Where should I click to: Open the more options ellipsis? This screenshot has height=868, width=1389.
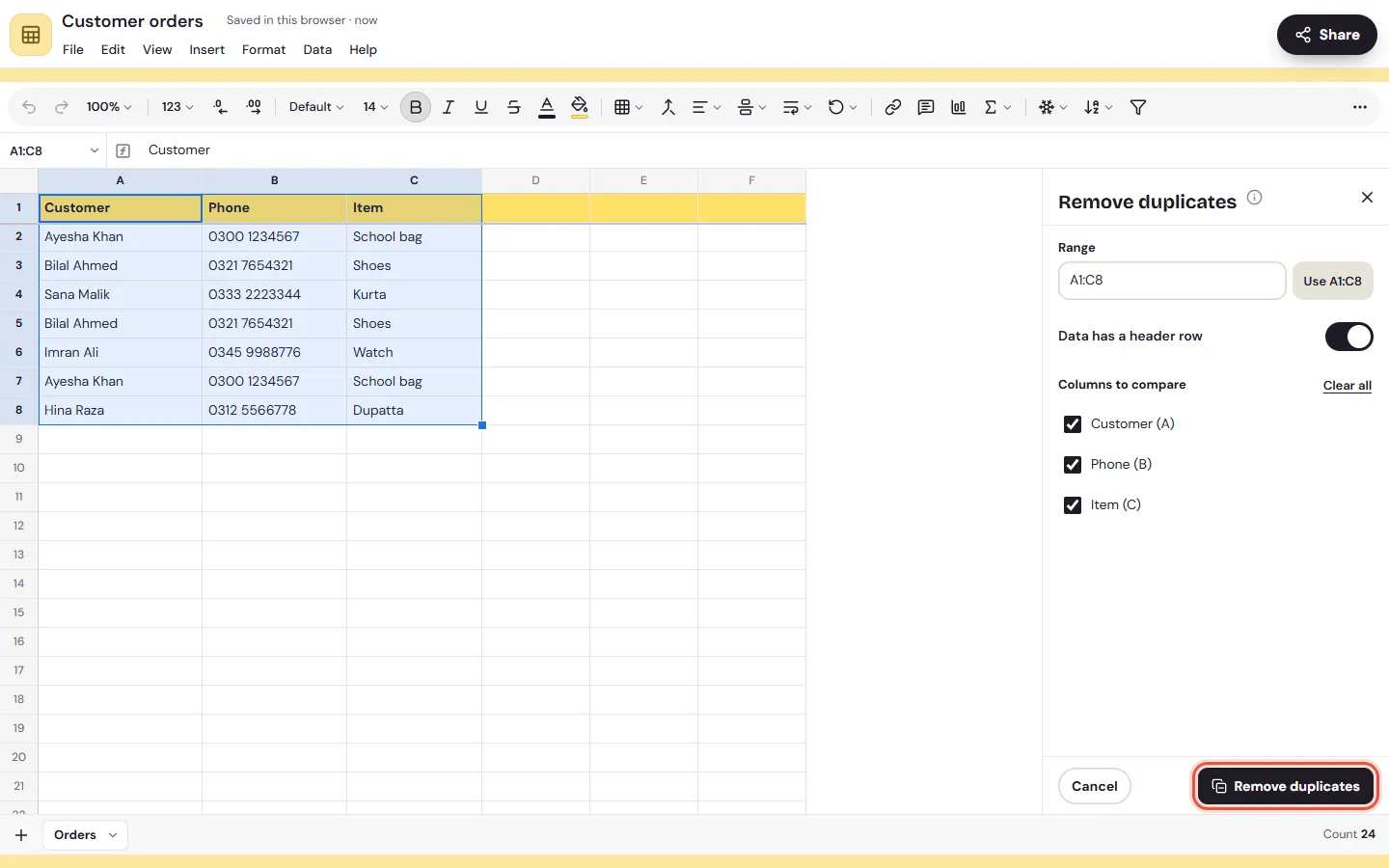1360,107
